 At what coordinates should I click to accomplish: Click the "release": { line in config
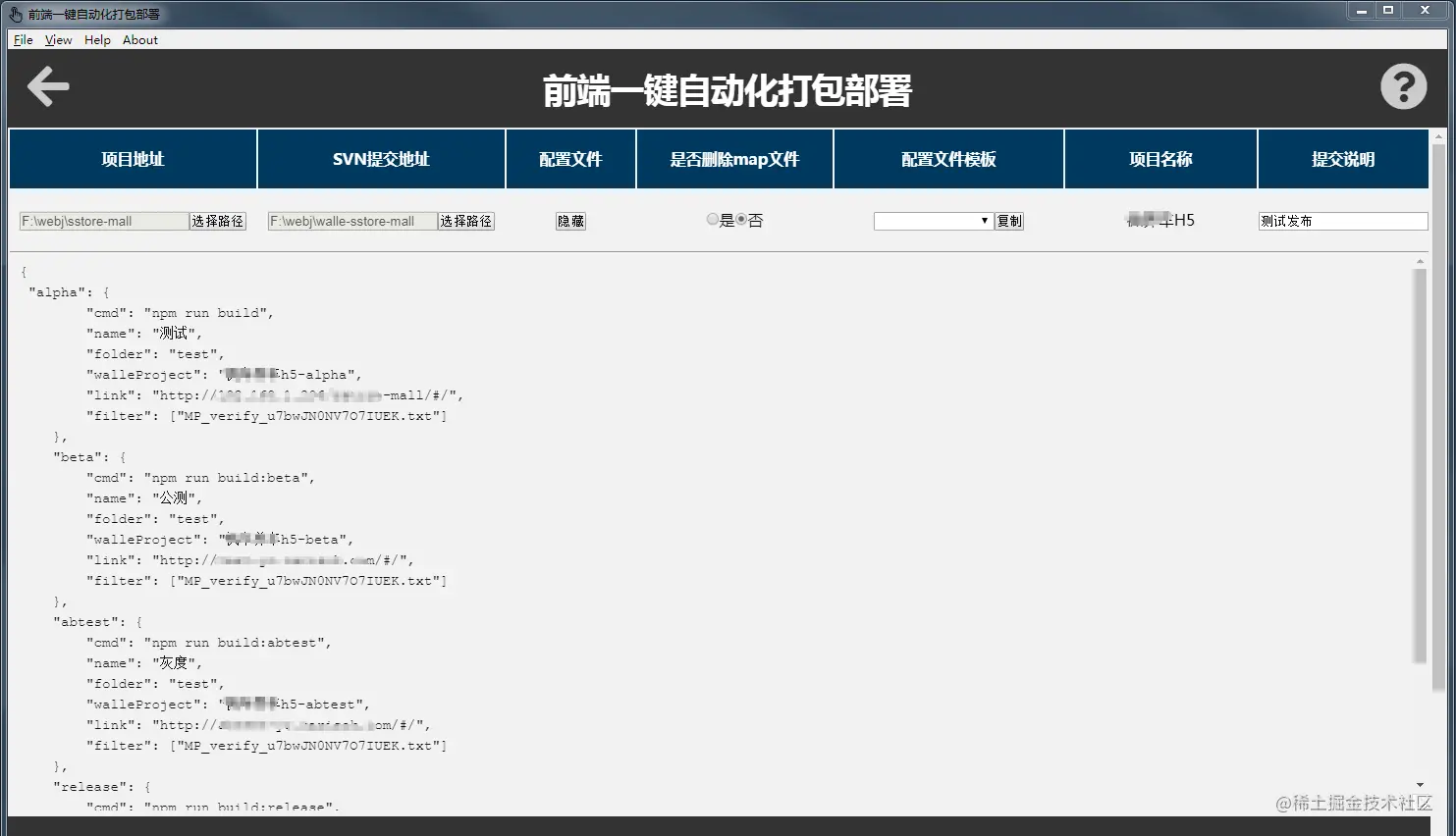tap(101, 787)
